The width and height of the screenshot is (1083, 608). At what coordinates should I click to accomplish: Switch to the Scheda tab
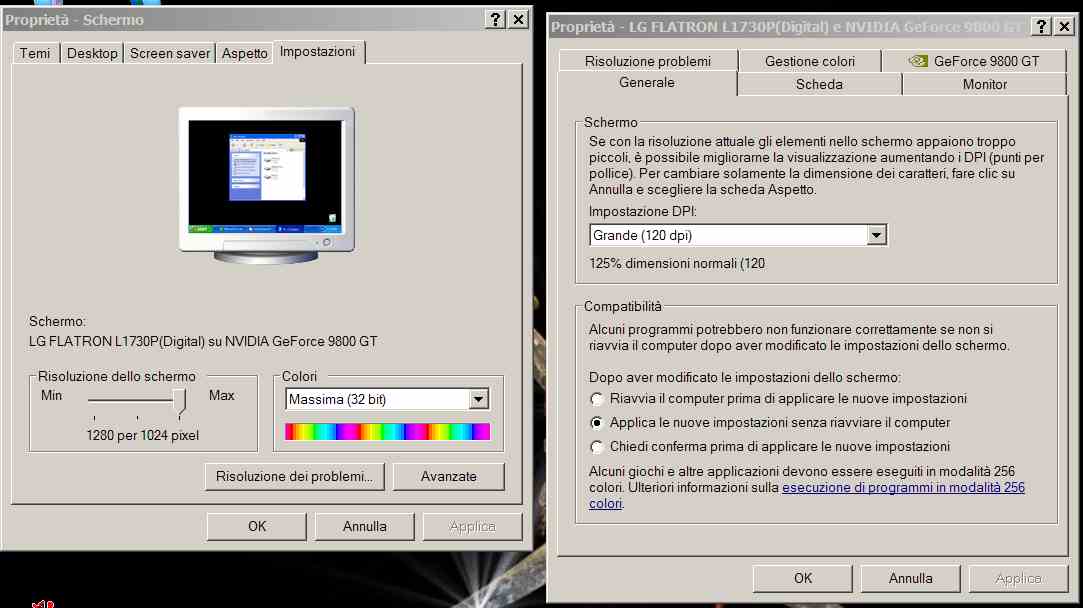pos(819,84)
